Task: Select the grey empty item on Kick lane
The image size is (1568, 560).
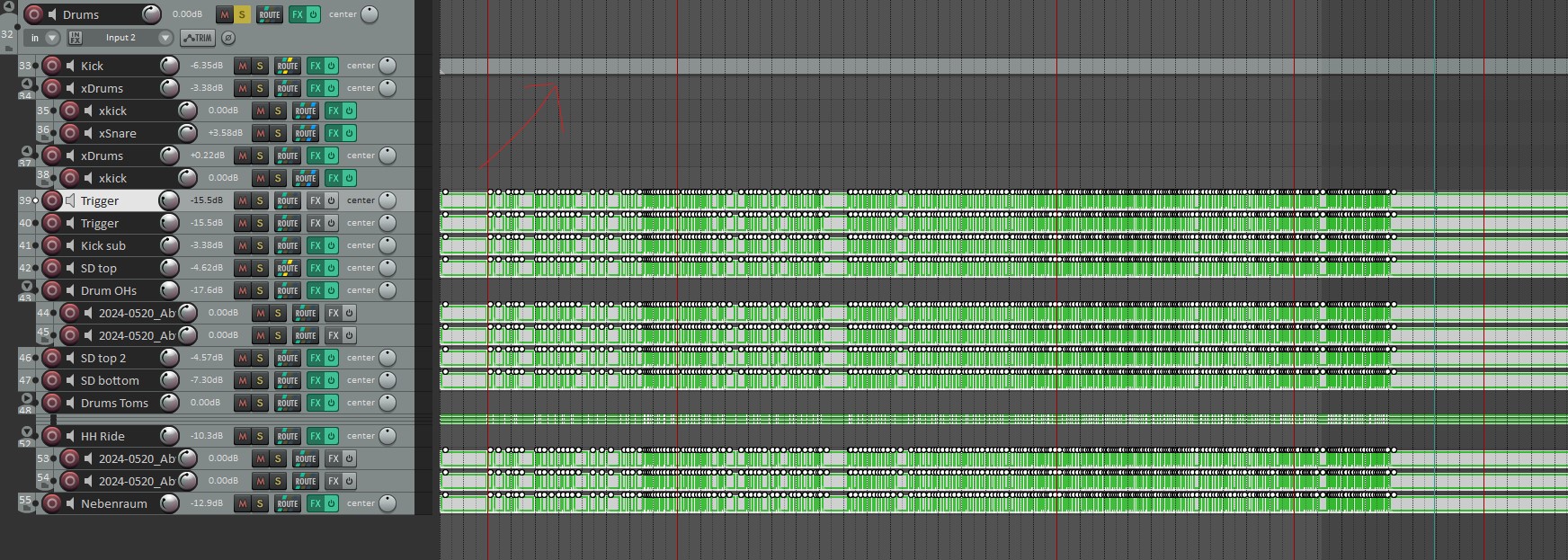Action: pos(1003,66)
